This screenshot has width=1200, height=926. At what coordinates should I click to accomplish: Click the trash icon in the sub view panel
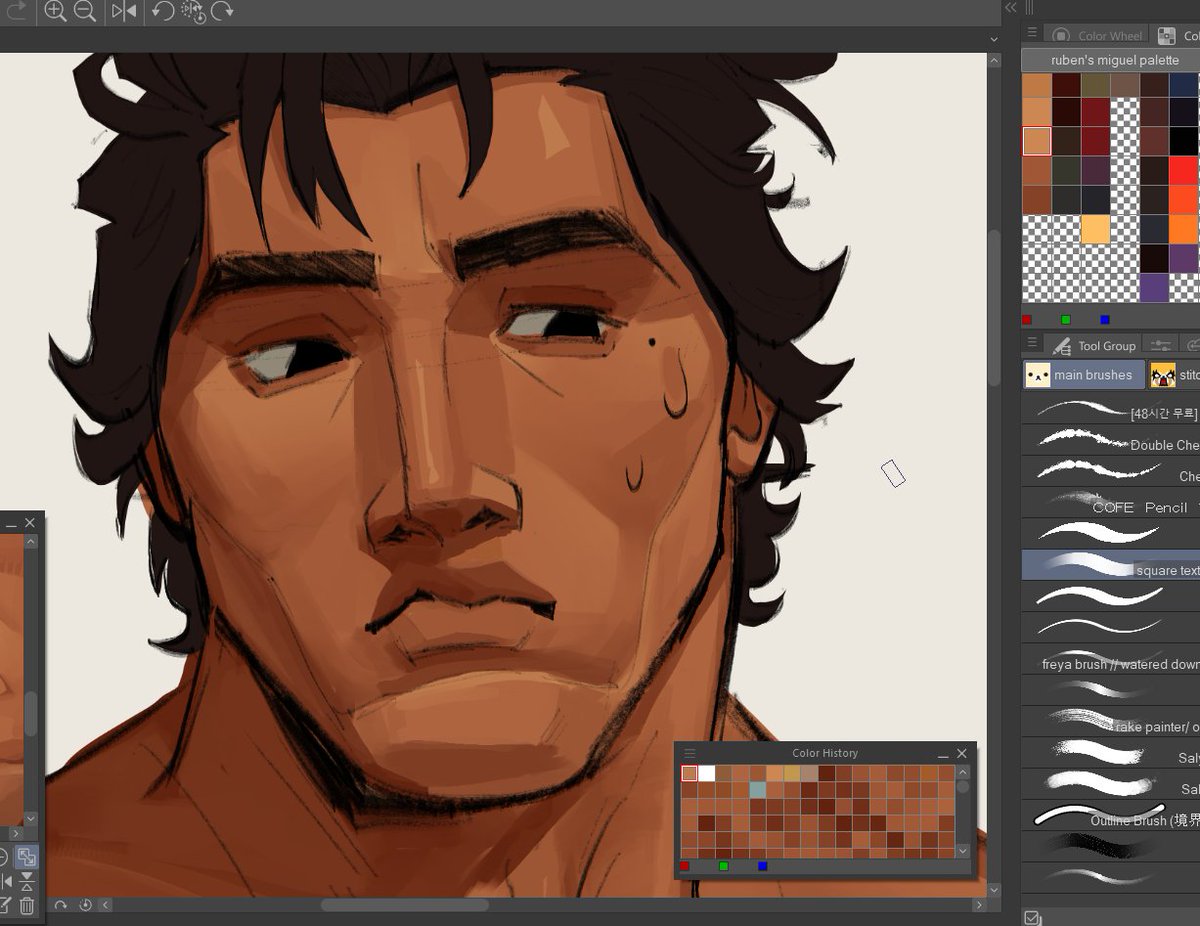point(27,906)
